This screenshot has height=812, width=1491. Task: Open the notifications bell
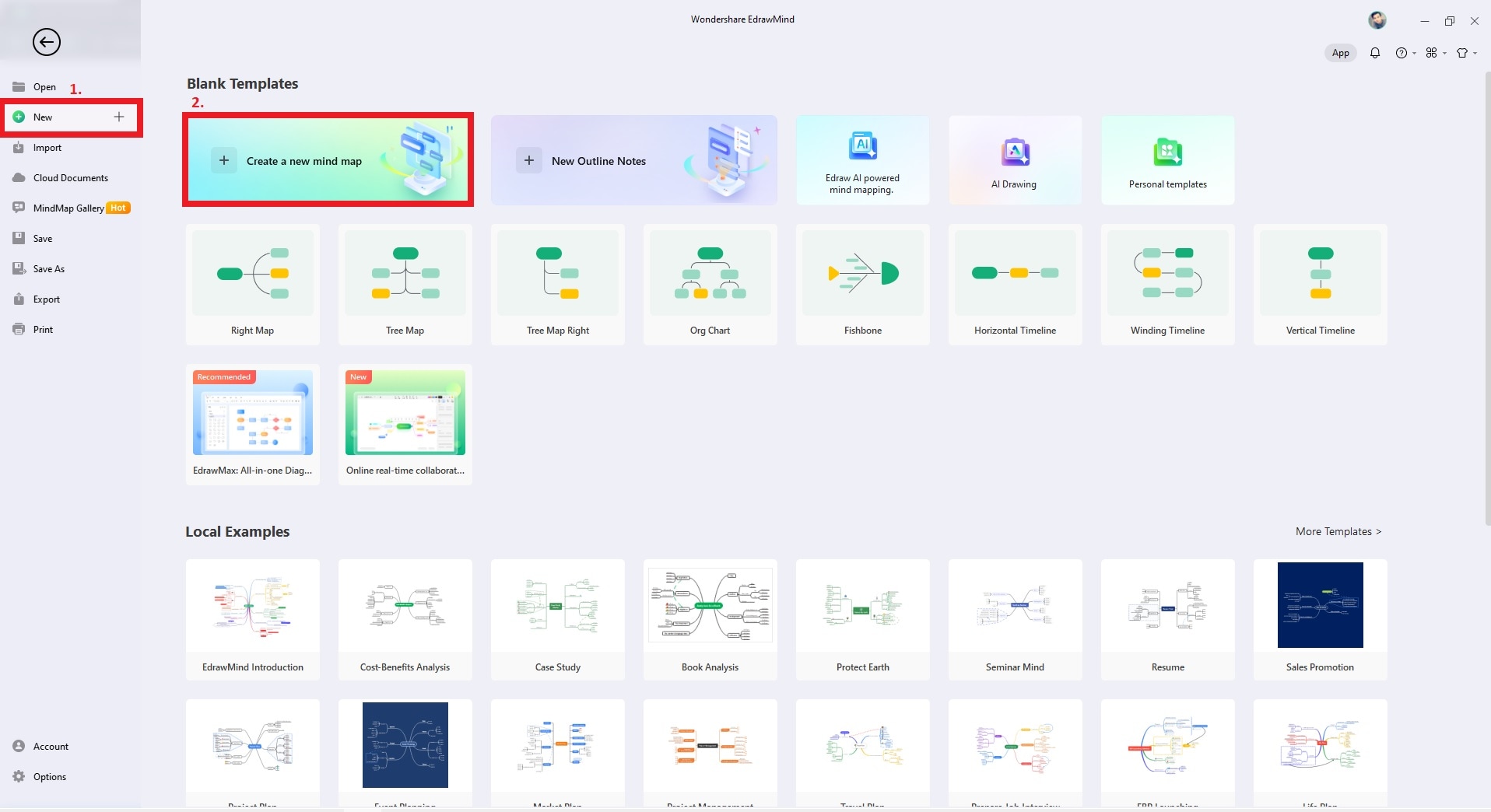click(x=1375, y=53)
